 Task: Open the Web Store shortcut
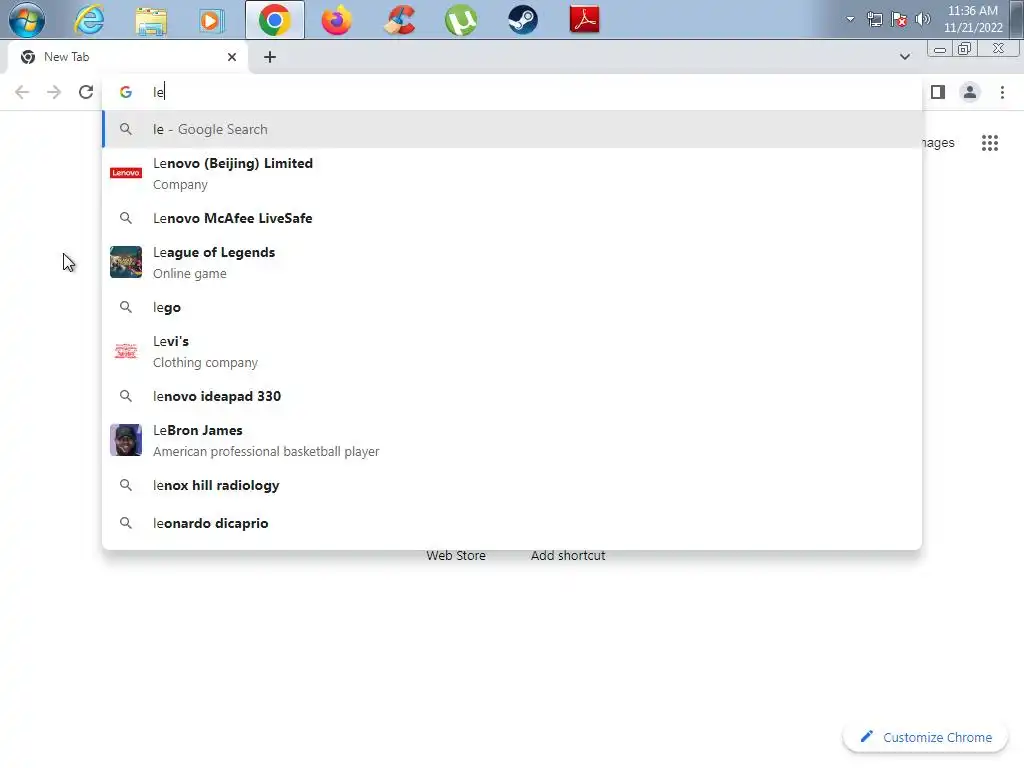coord(456,556)
